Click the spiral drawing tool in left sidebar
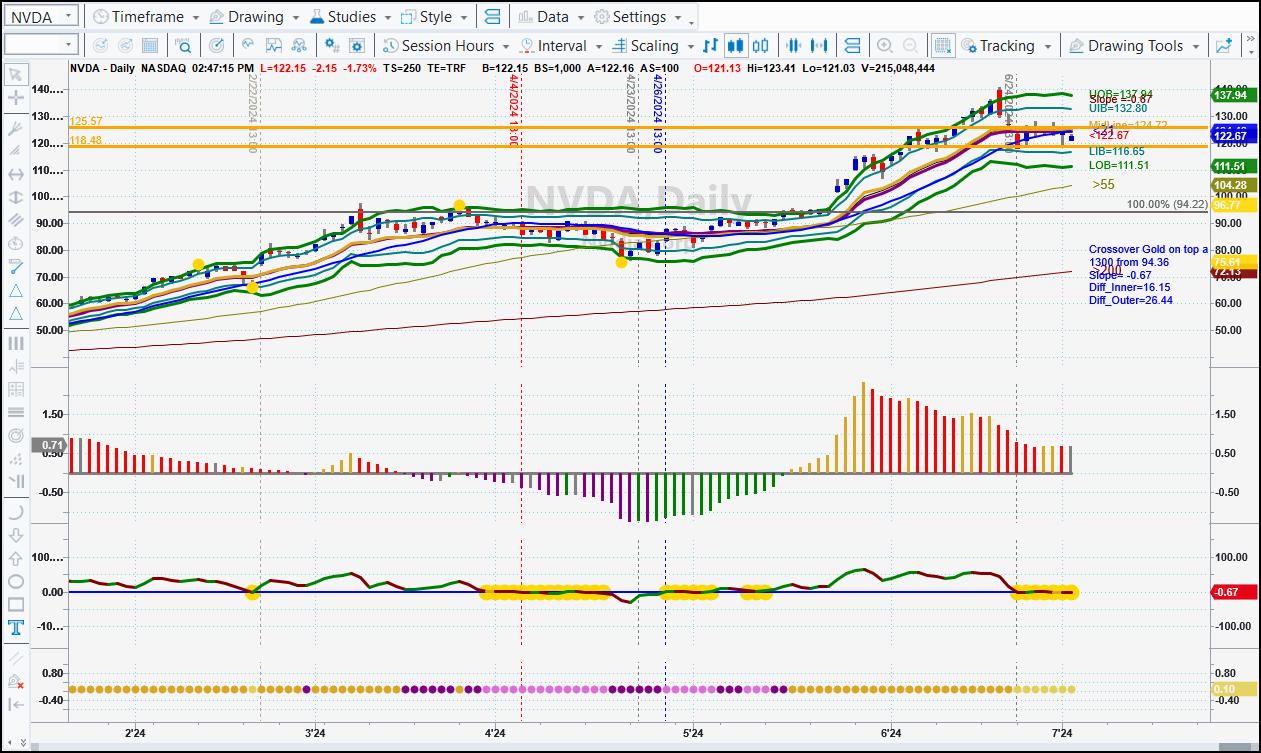 [16, 435]
